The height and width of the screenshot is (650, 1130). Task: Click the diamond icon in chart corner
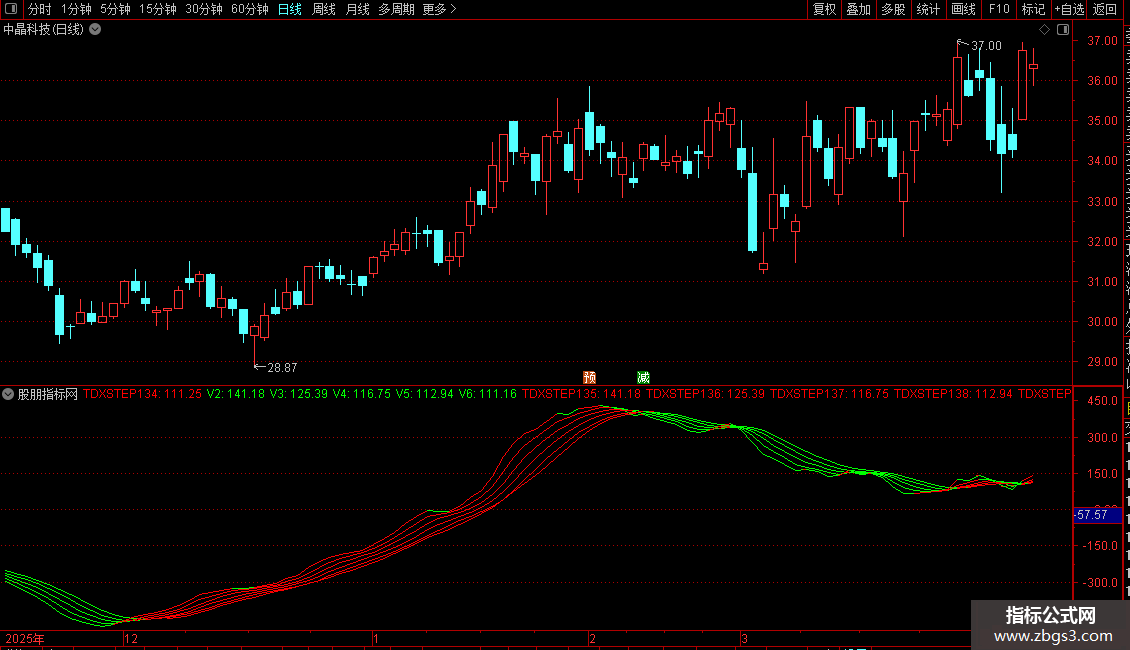point(1044,30)
